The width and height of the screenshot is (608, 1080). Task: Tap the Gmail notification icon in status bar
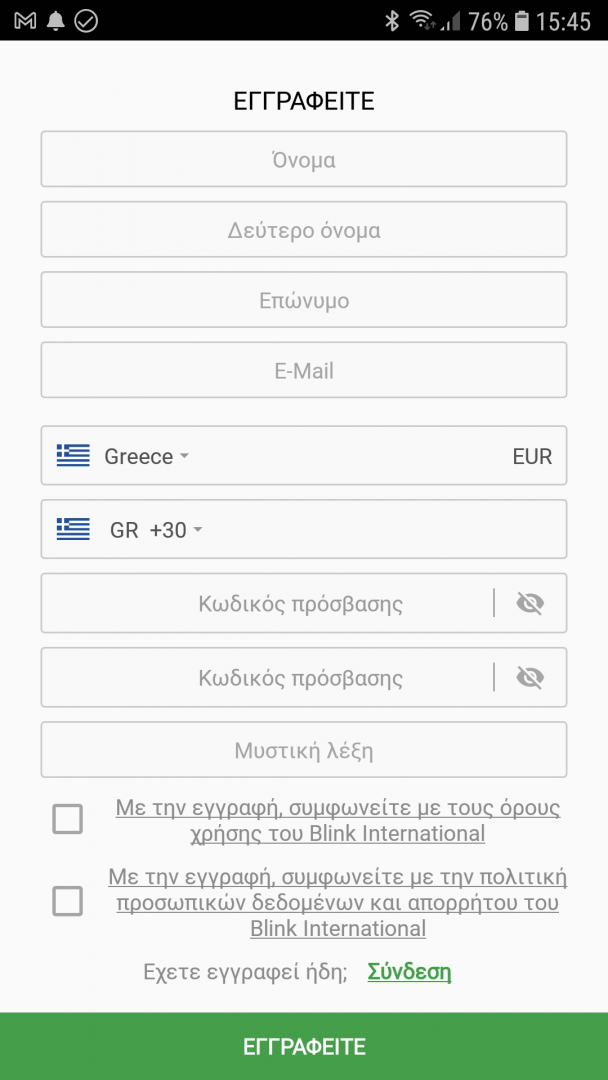[25, 21]
